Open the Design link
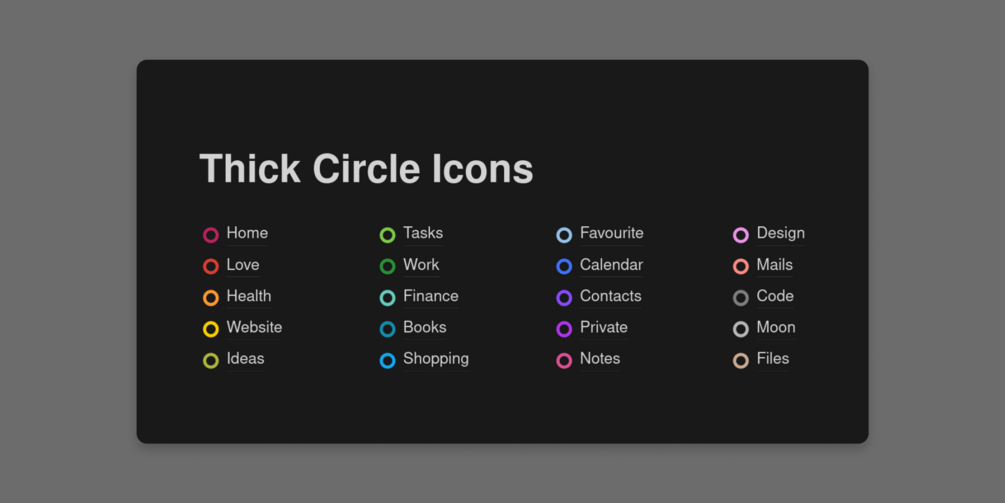Viewport: 1005px width, 503px height. (780, 233)
